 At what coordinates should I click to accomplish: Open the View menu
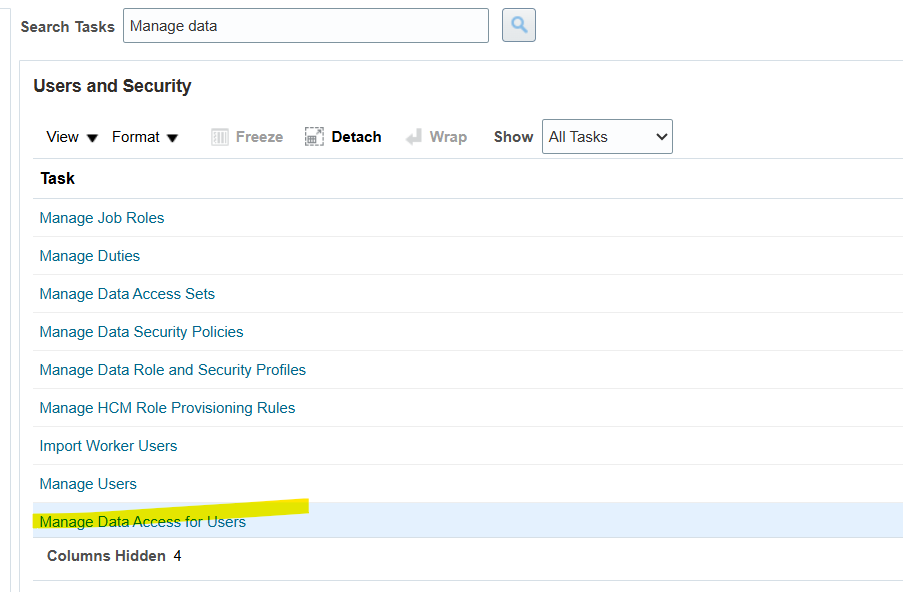(72, 137)
